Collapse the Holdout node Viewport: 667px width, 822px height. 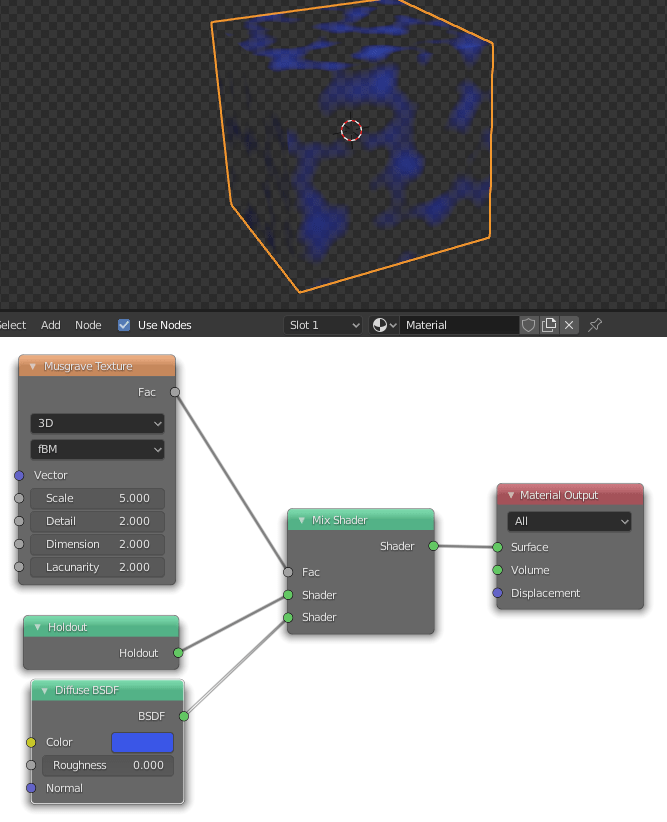click(x=37, y=627)
